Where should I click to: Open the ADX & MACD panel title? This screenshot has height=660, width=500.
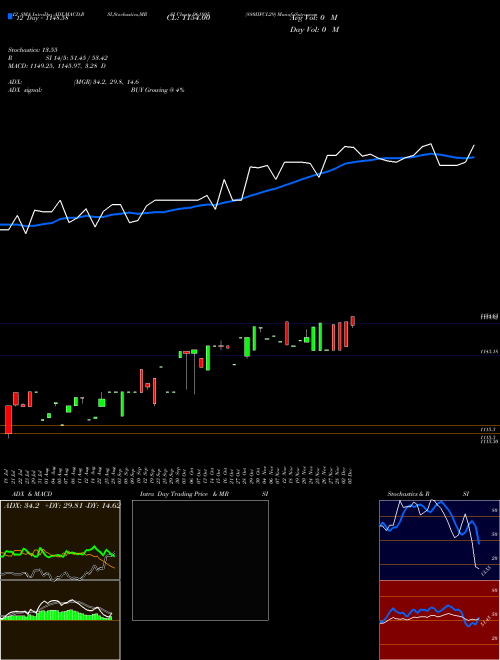pyautogui.click(x=32, y=494)
